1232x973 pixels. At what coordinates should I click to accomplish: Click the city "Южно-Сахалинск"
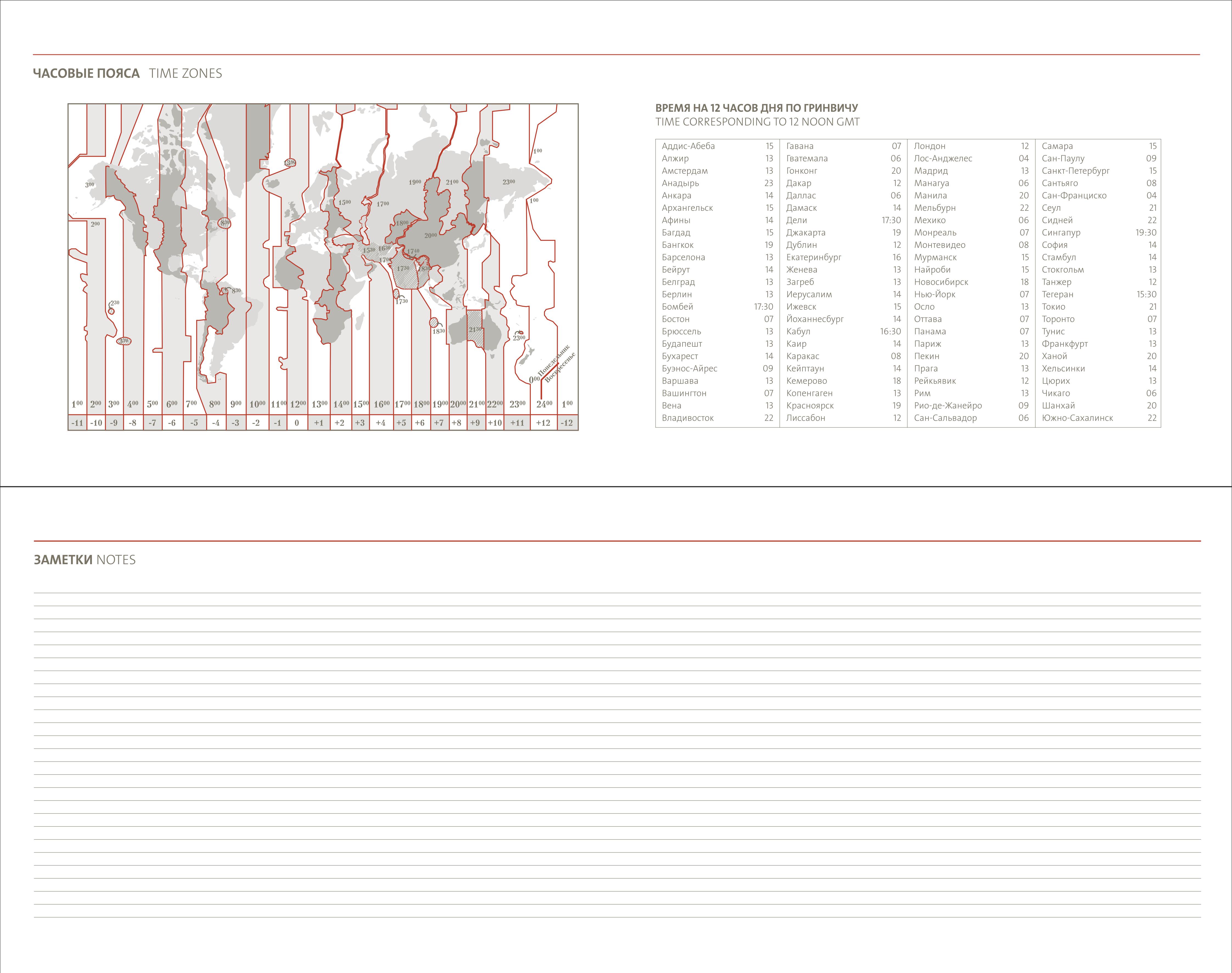[1077, 418]
